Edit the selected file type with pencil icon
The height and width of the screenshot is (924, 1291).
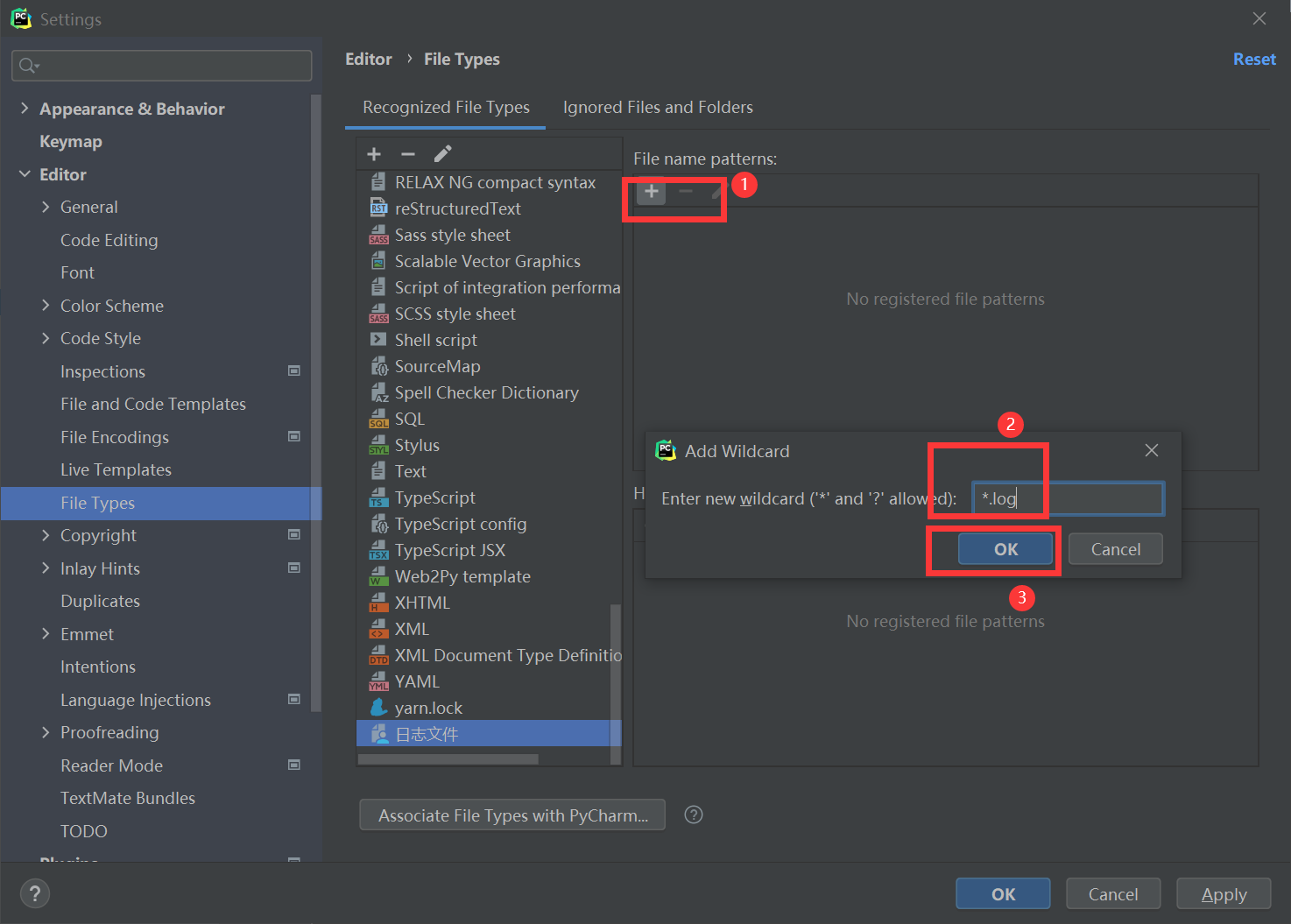(x=442, y=153)
